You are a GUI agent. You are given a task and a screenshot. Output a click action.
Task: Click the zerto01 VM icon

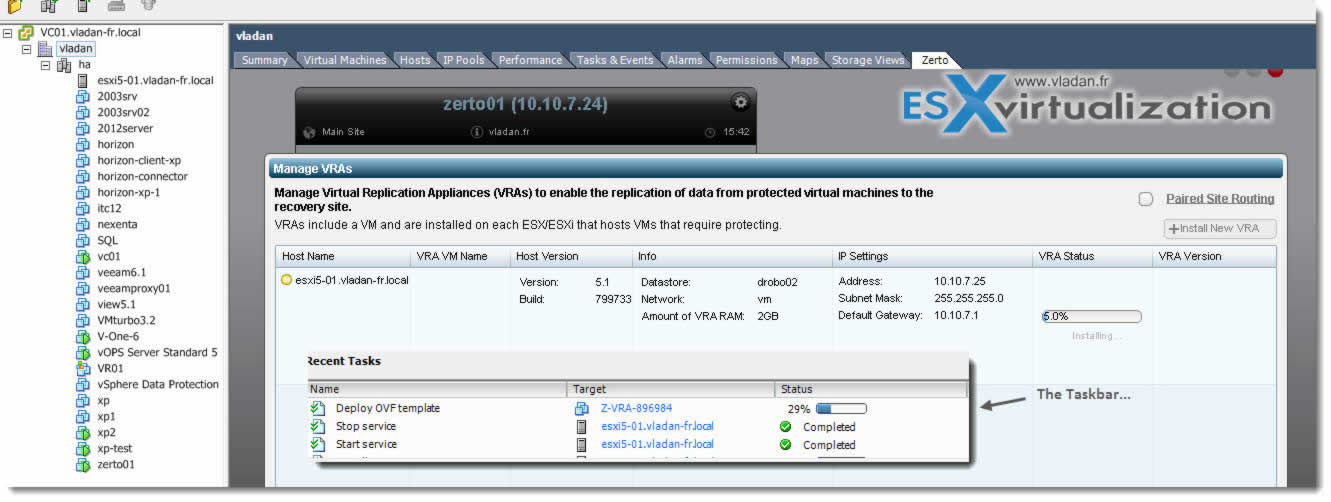click(83, 465)
